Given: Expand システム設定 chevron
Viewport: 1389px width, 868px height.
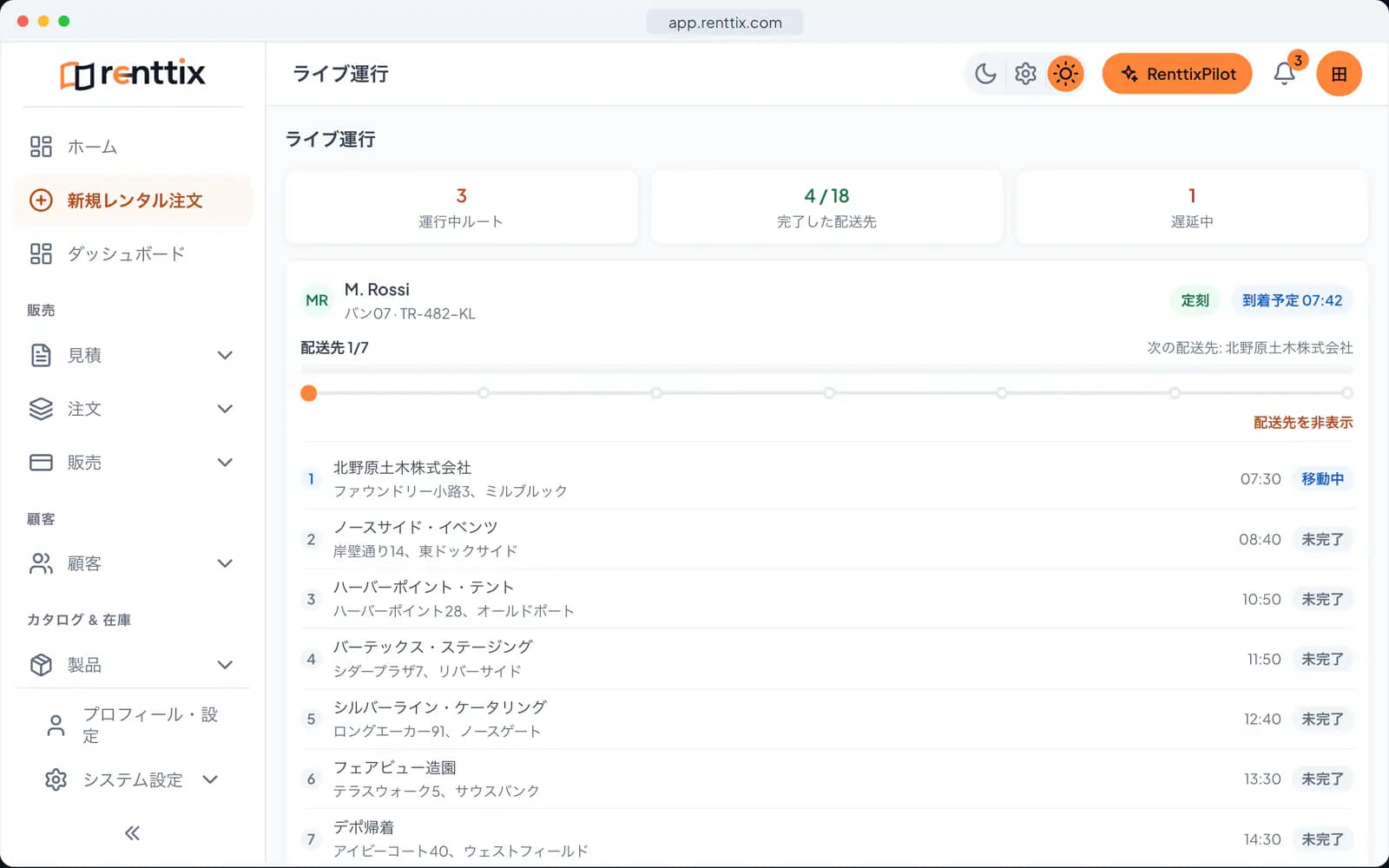Looking at the screenshot, I should [x=210, y=779].
